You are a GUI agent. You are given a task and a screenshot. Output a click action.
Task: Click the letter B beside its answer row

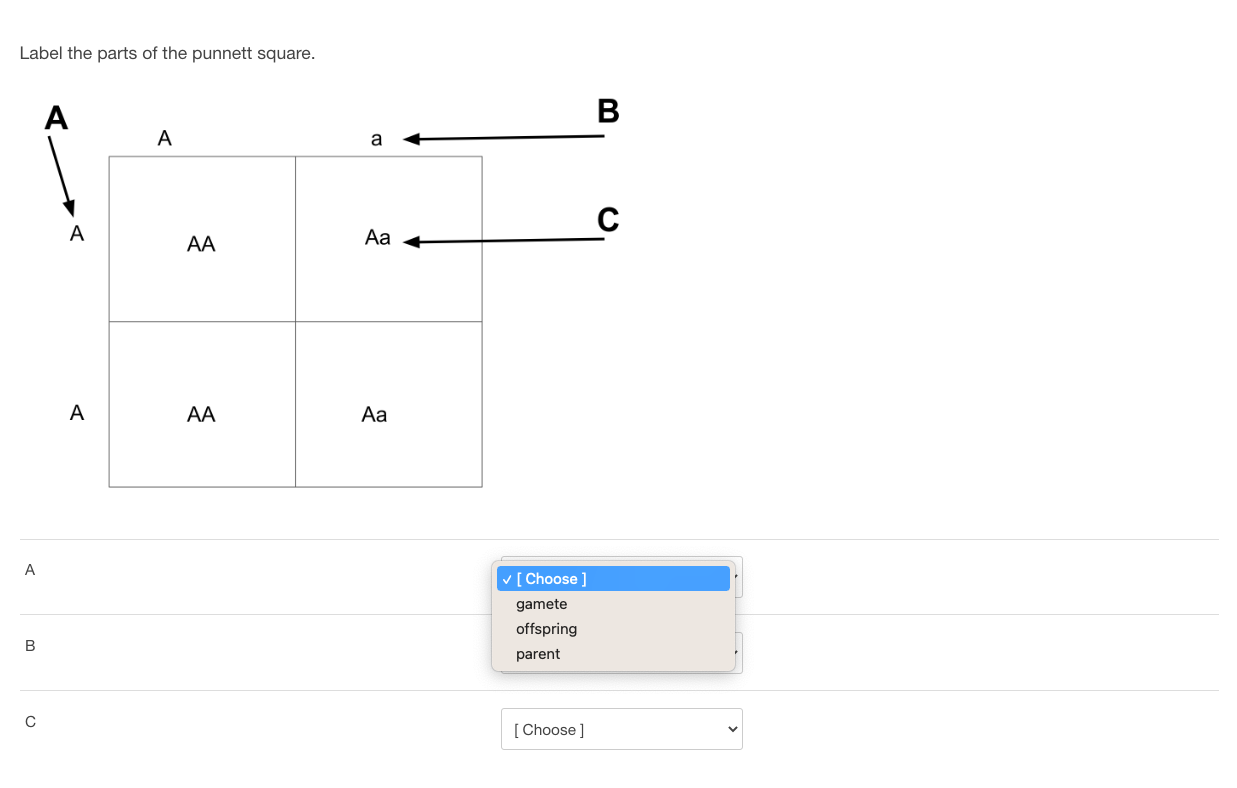30,645
